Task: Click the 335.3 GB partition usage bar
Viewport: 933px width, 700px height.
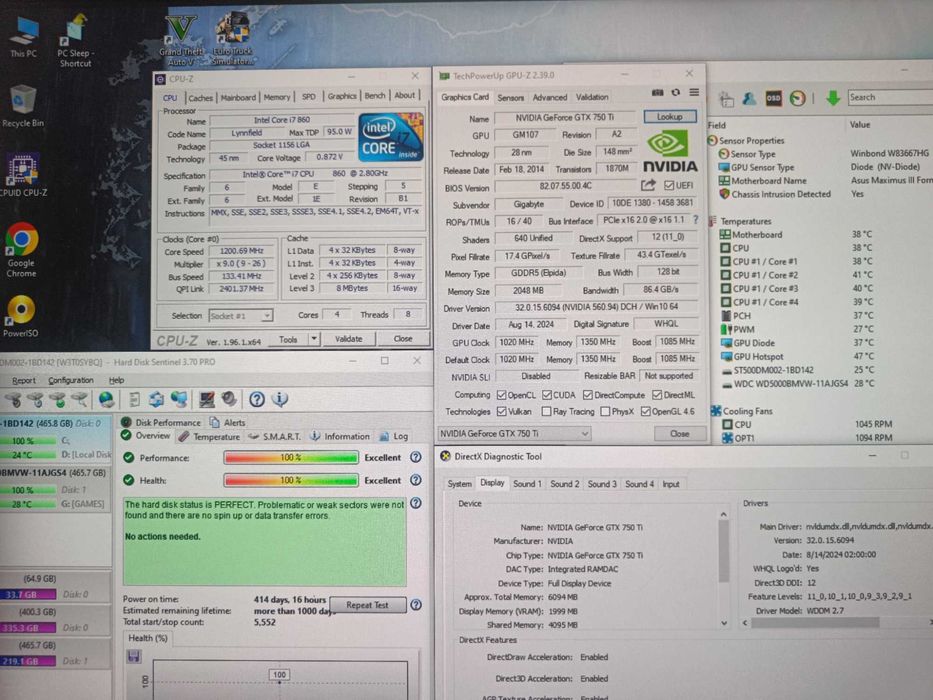Action: (x=28, y=627)
